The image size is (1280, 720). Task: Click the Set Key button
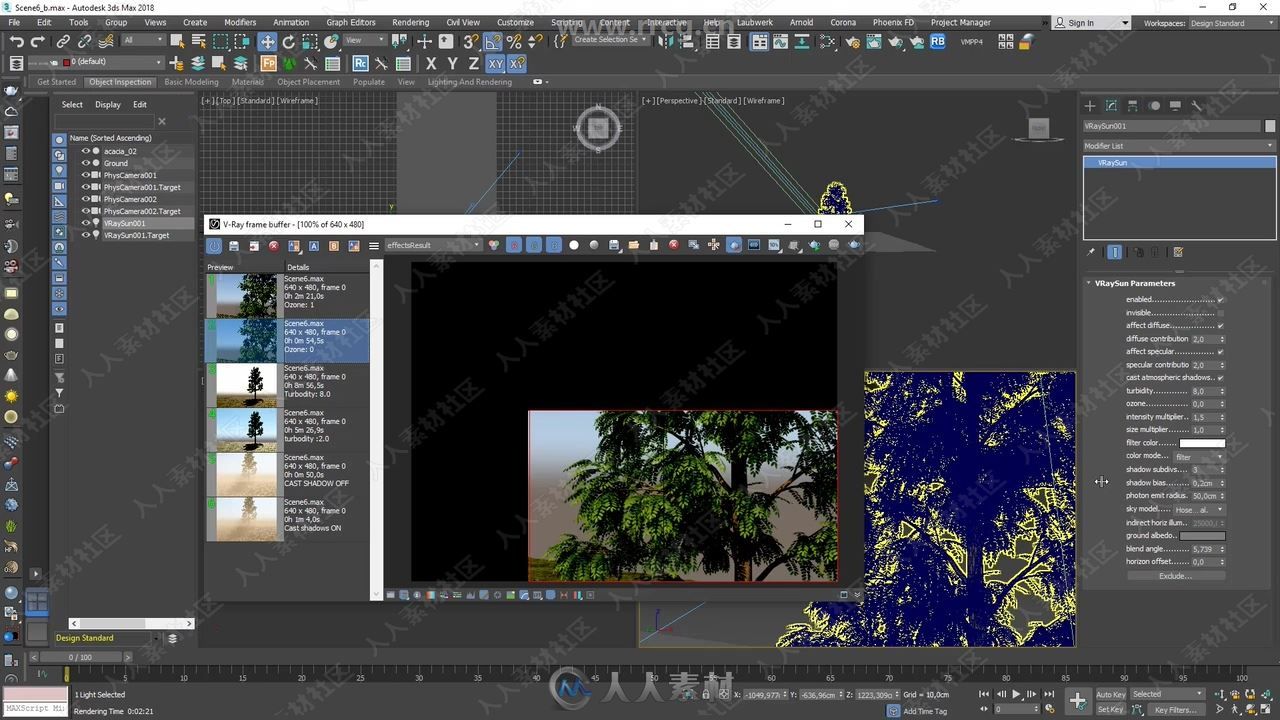[1110, 710]
